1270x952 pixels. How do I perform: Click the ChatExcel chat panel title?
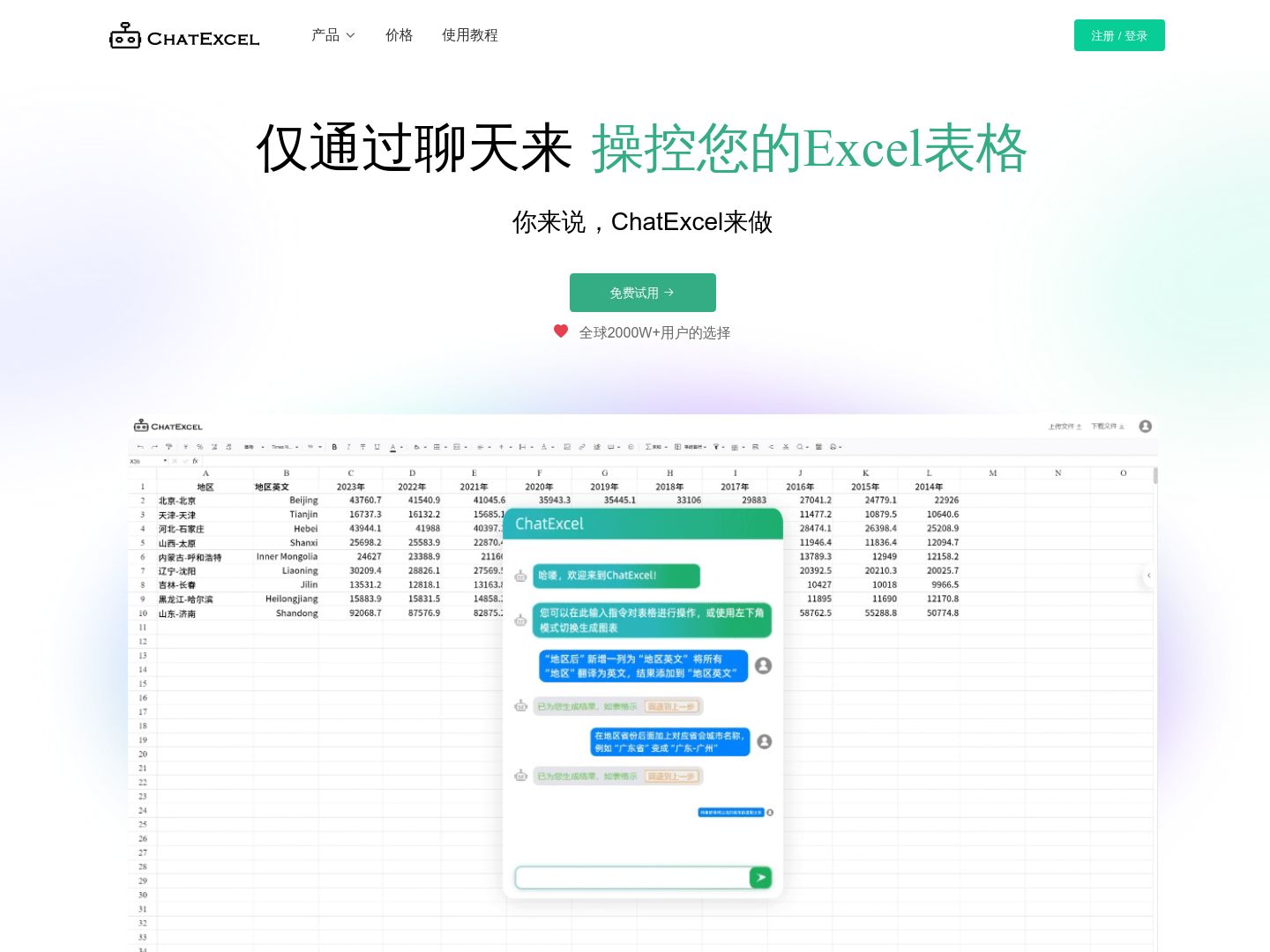coord(549,524)
